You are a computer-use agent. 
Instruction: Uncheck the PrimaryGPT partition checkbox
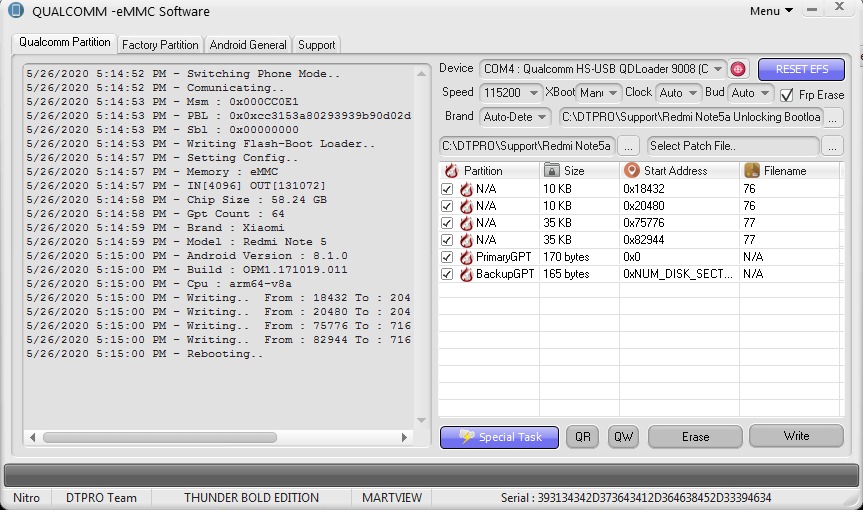447,257
